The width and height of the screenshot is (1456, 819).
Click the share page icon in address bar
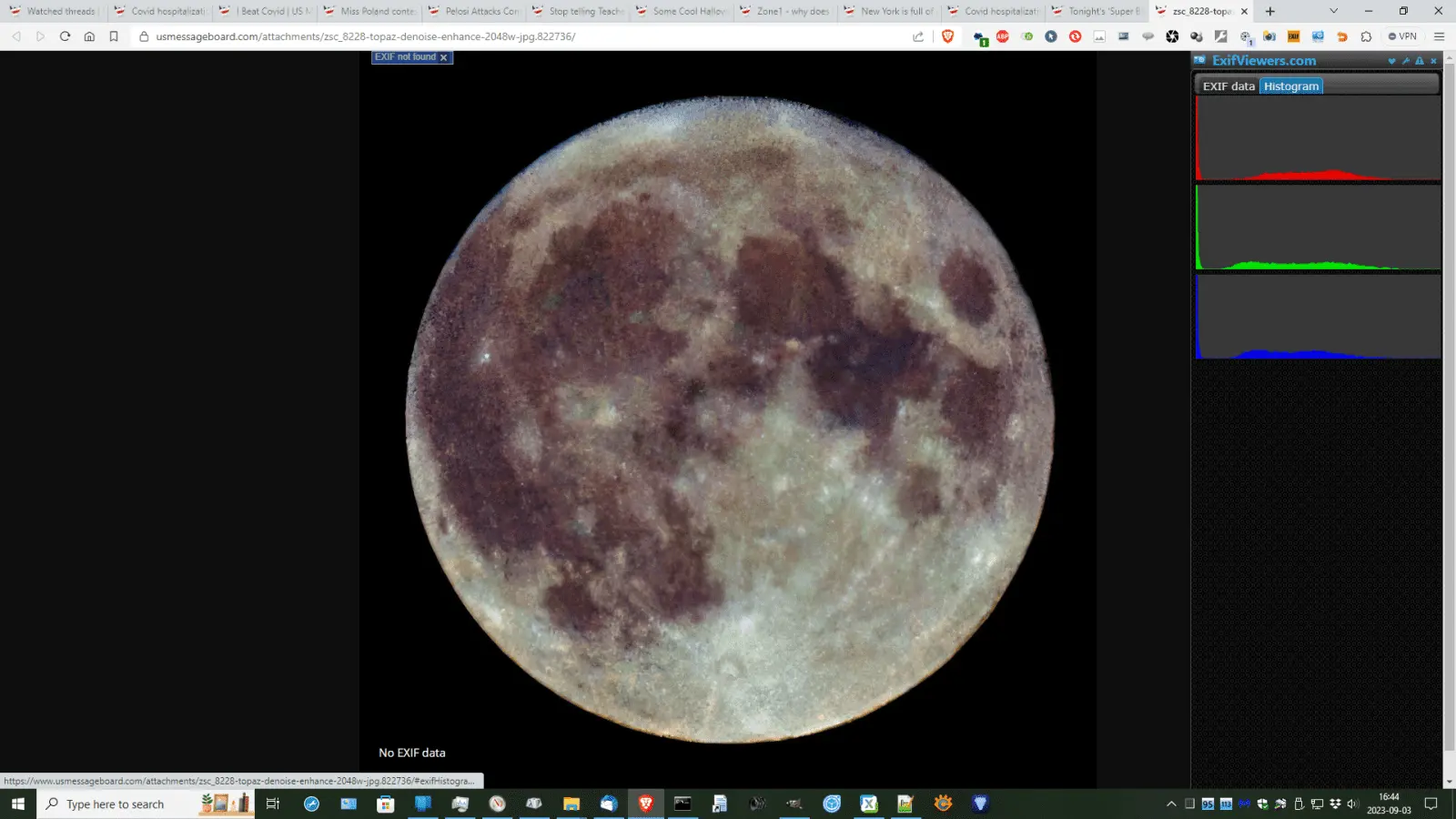918,36
